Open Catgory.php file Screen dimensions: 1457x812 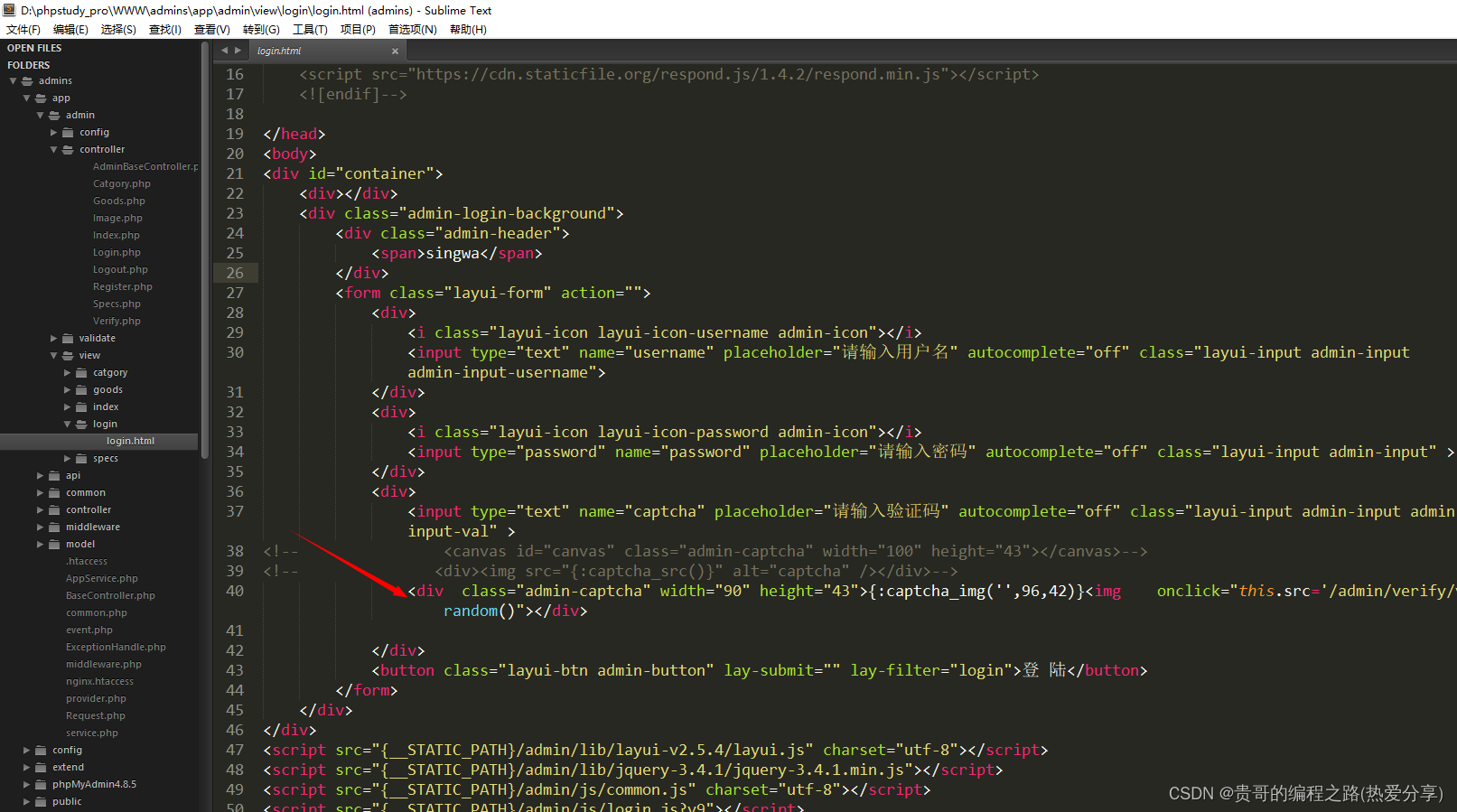[x=122, y=183]
